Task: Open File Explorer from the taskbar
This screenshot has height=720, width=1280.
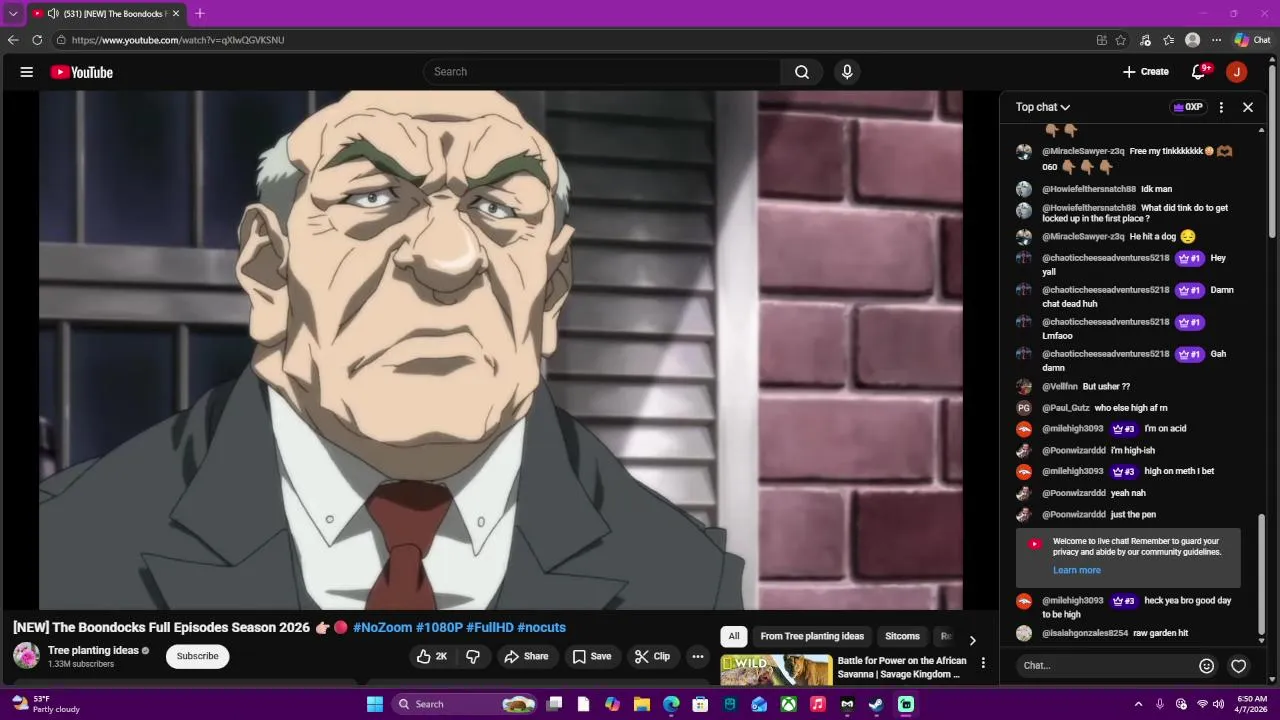Action: pyautogui.click(x=642, y=704)
